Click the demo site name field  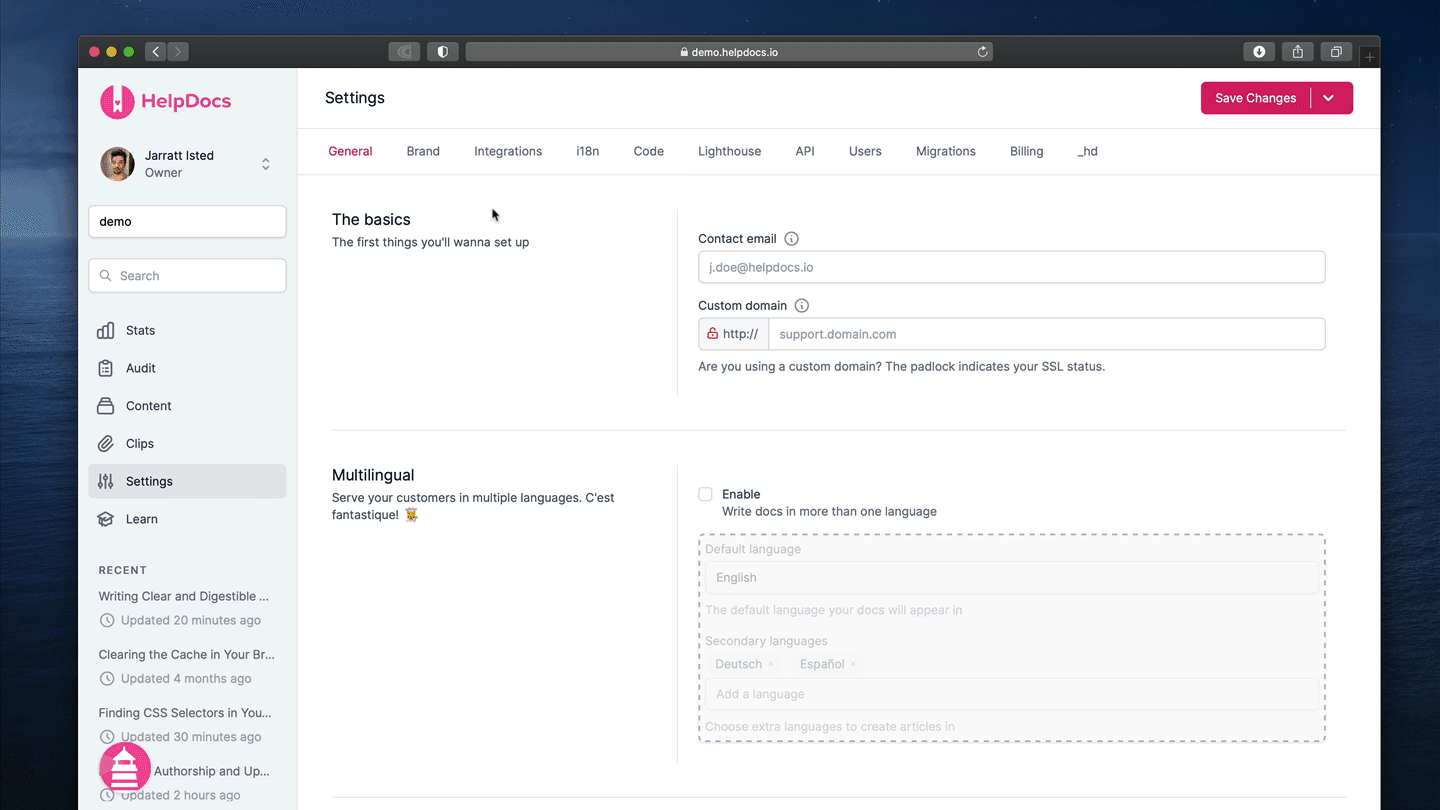(x=187, y=222)
